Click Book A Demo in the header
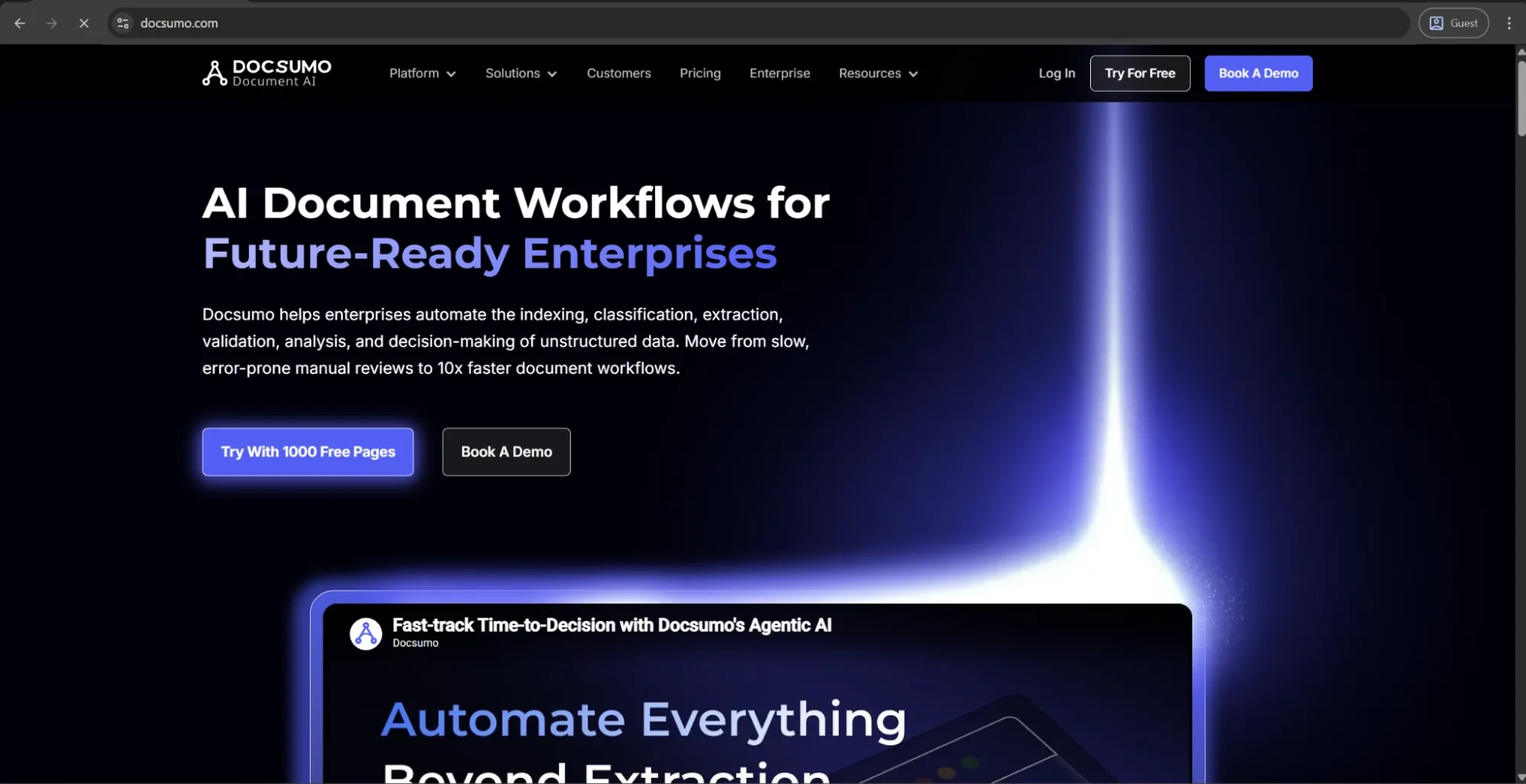The image size is (1526, 784). click(x=1258, y=73)
